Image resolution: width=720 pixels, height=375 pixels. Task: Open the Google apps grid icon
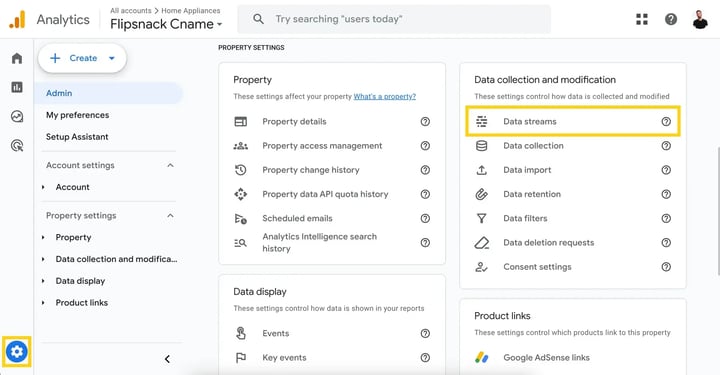(x=642, y=19)
